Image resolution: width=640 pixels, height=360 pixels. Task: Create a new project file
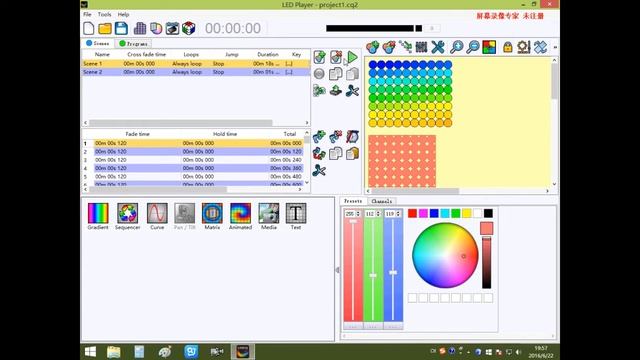89,28
